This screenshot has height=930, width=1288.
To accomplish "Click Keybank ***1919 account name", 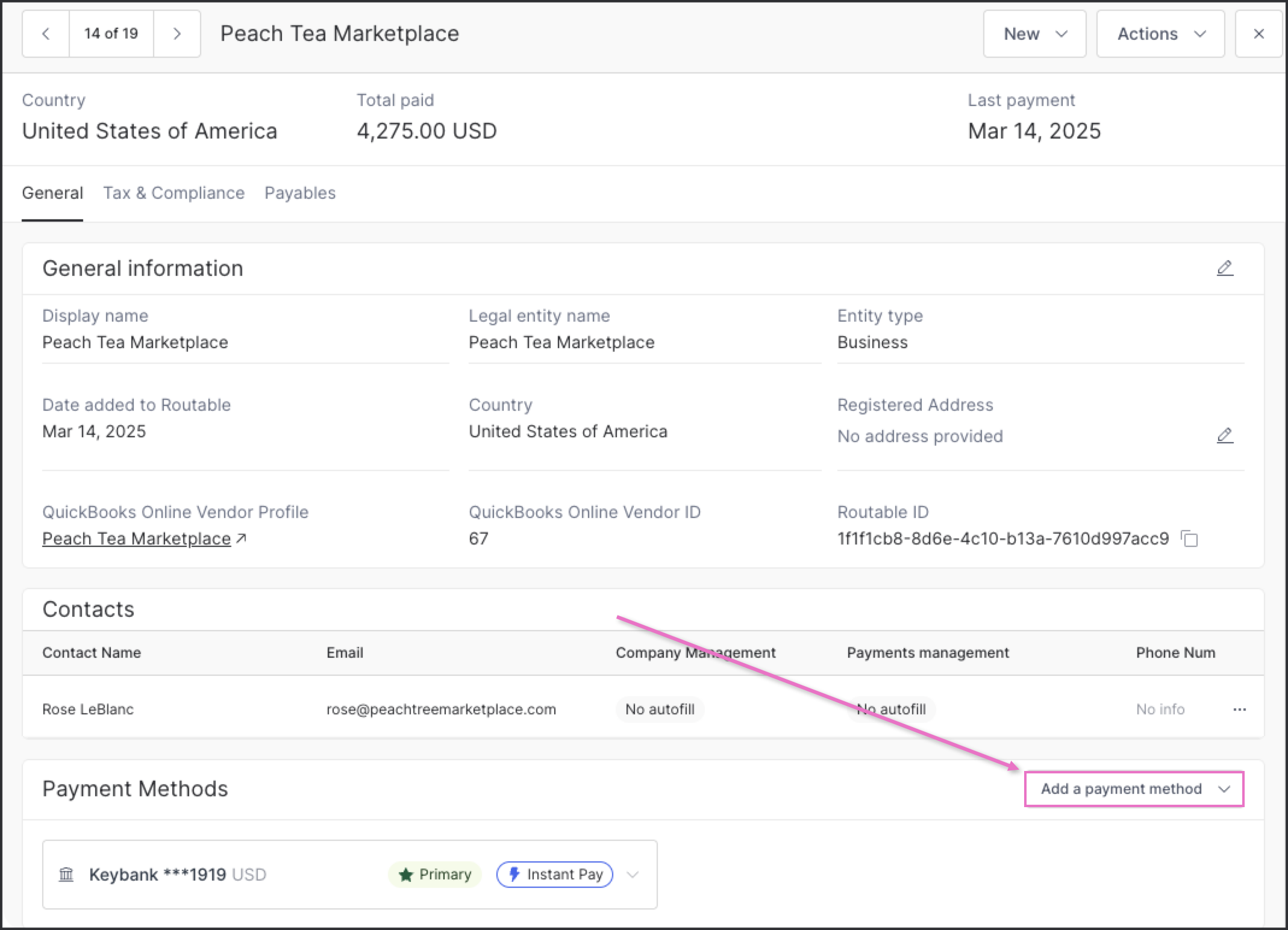I will 157,875.
